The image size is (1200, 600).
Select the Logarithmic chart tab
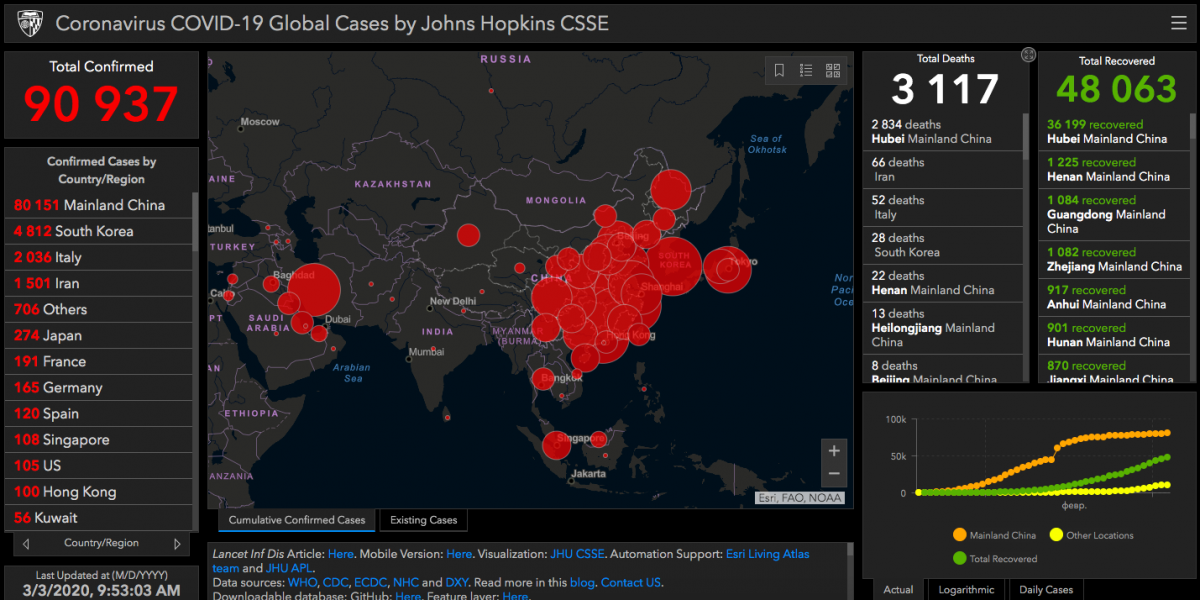click(967, 589)
